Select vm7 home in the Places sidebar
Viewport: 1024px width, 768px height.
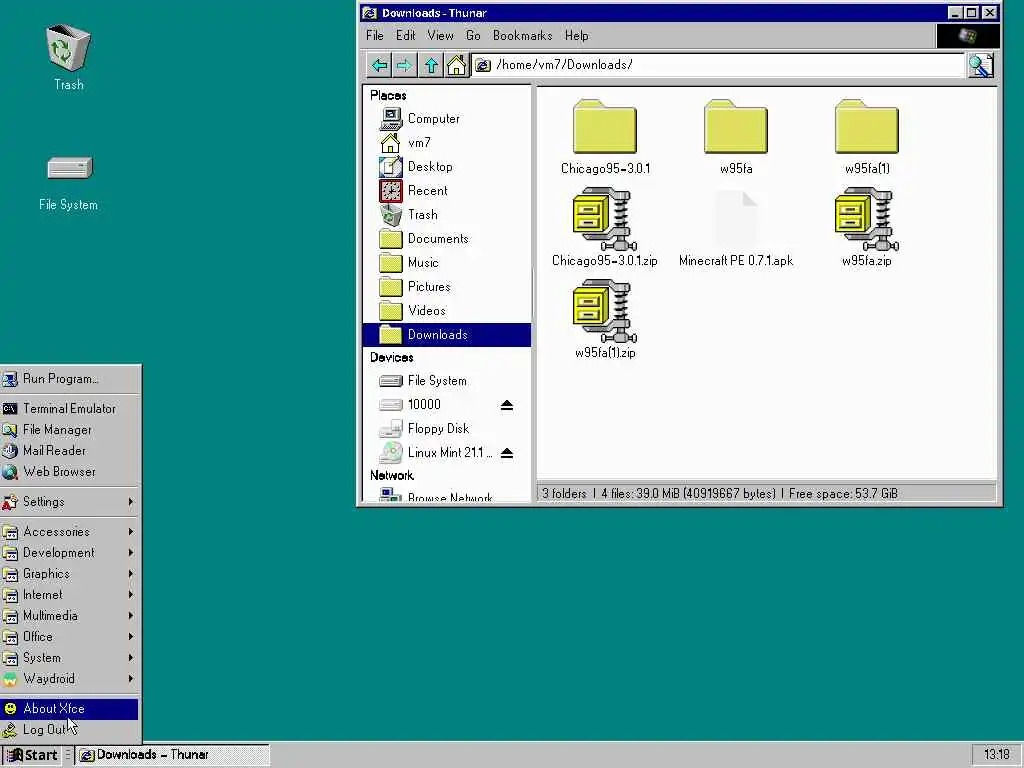click(447, 142)
